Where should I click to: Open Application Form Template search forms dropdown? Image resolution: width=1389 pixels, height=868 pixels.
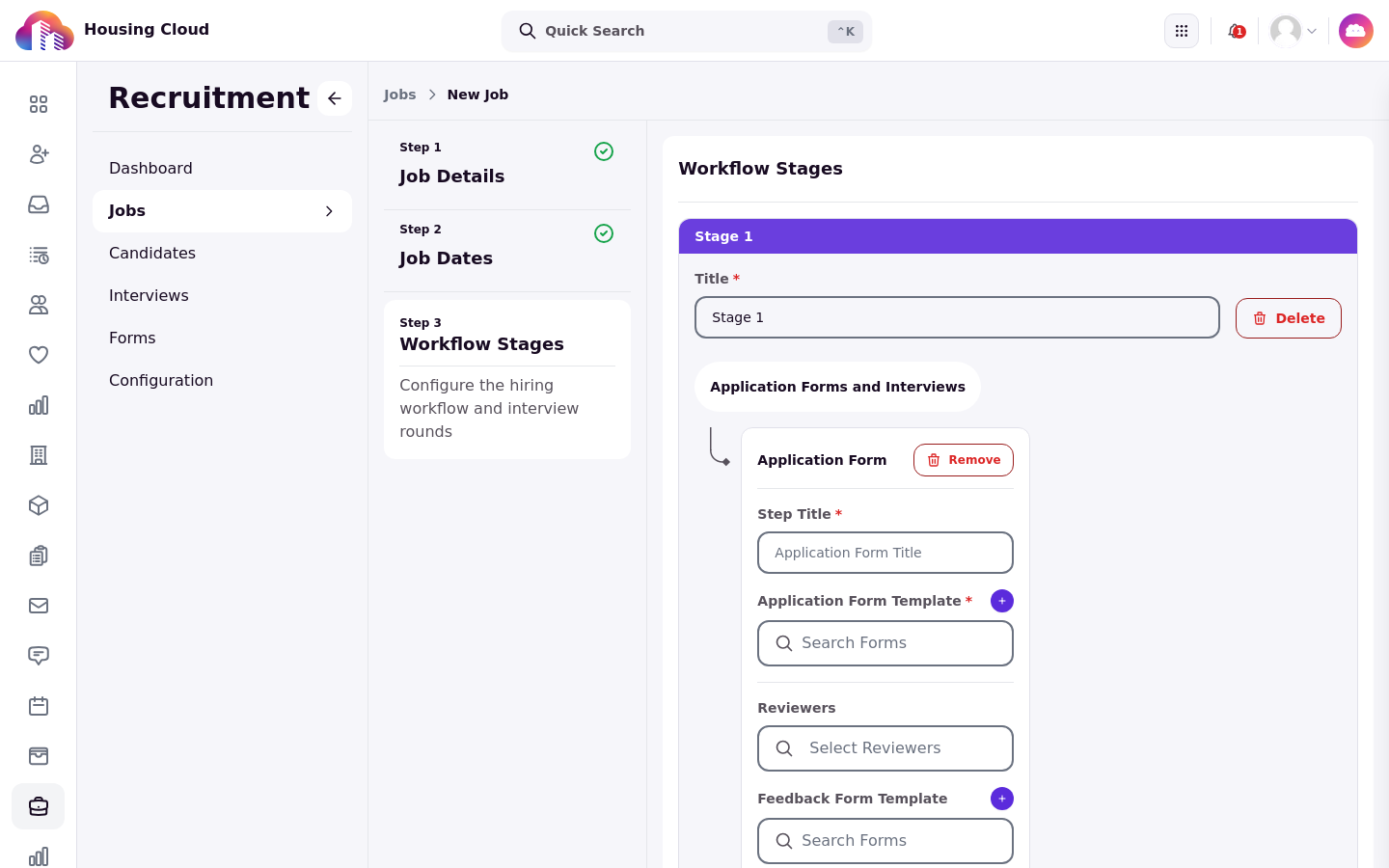pyautogui.click(x=885, y=643)
